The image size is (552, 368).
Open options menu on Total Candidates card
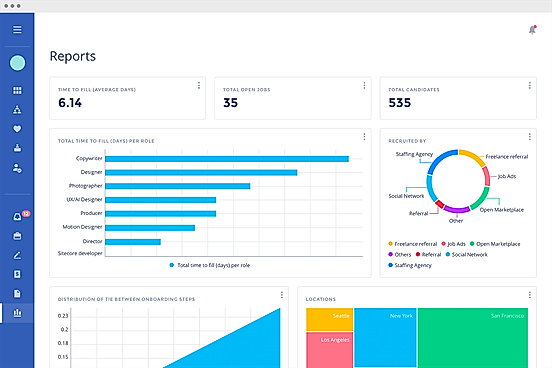click(529, 85)
